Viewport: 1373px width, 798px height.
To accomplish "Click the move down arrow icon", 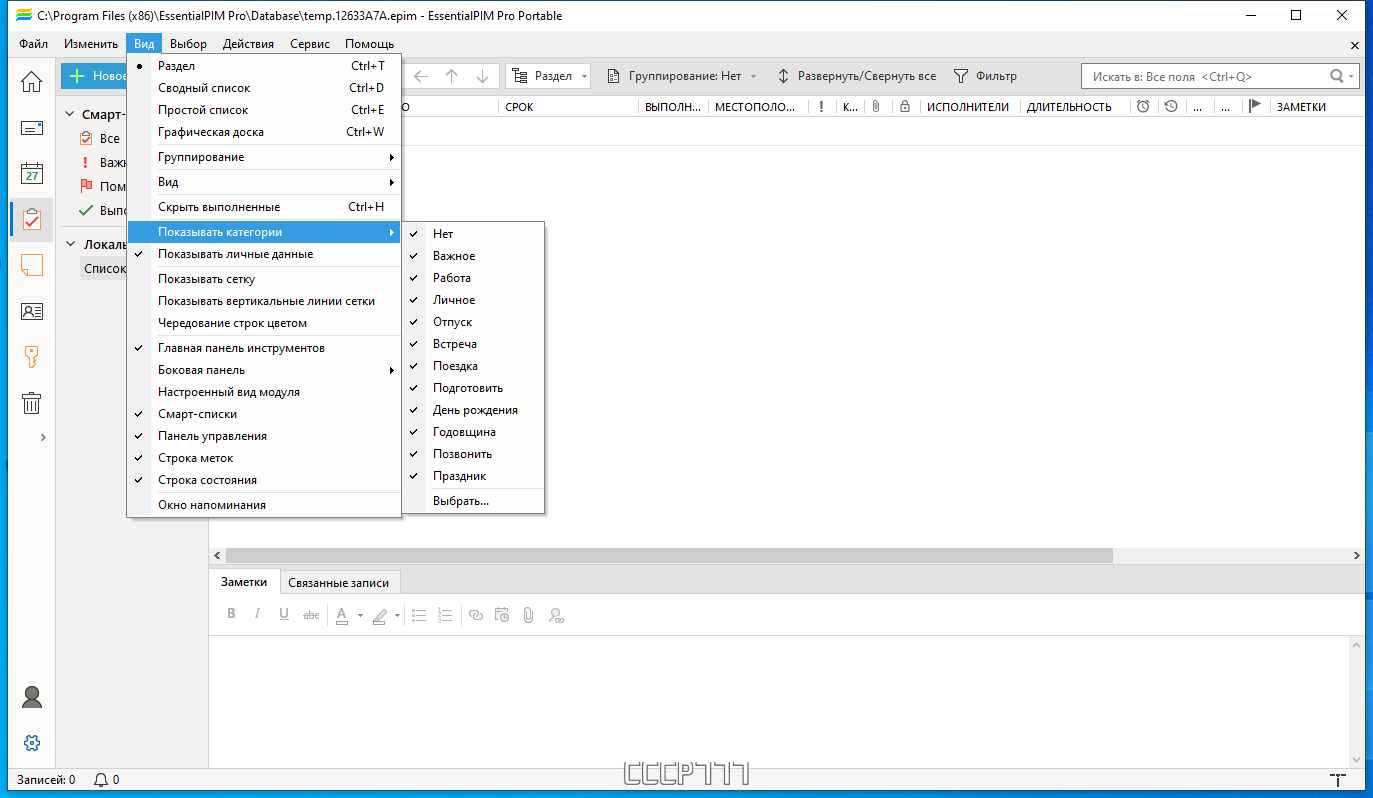I will pos(482,76).
